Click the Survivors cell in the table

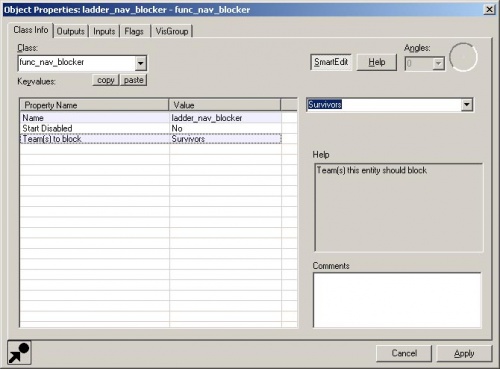tap(225, 139)
